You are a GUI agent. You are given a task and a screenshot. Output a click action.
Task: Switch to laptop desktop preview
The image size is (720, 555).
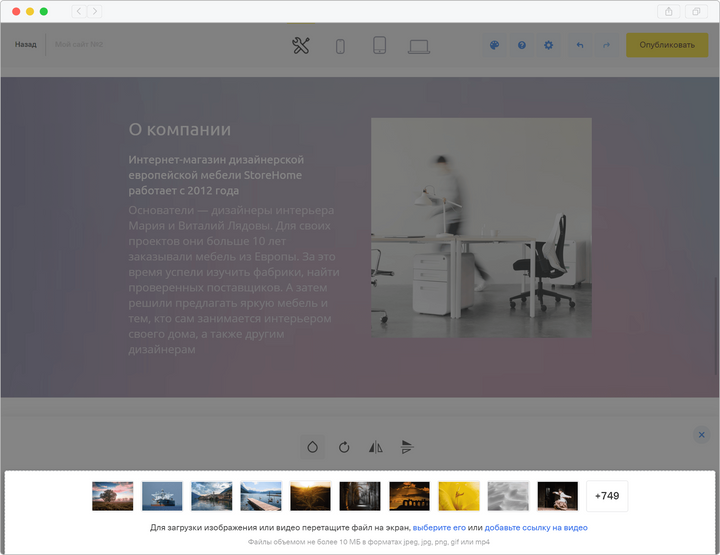pos(419,45)
